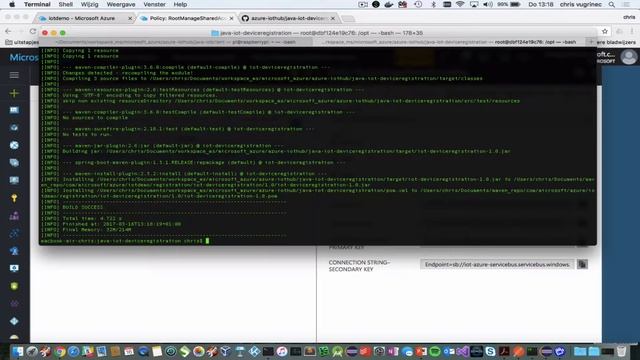Open the Shell menu
Screen dimensions: 640x360
click(65, 4)
